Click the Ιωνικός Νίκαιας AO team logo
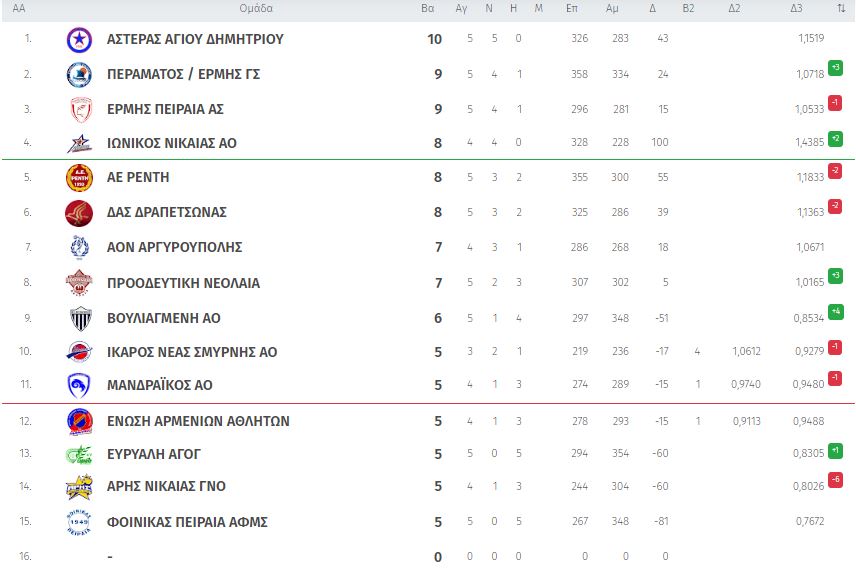This screenshot has width=856, height=574. (x=79, y=144)
